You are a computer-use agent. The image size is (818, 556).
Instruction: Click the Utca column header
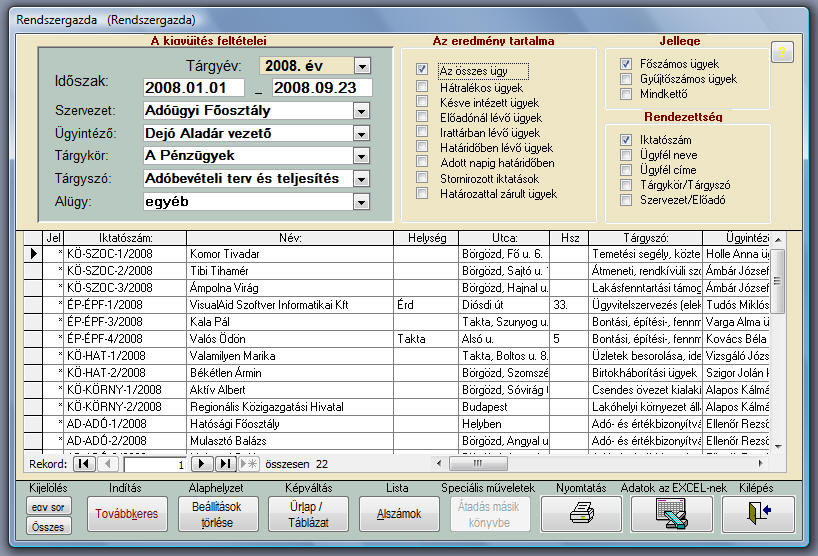(x=504, y=238)
